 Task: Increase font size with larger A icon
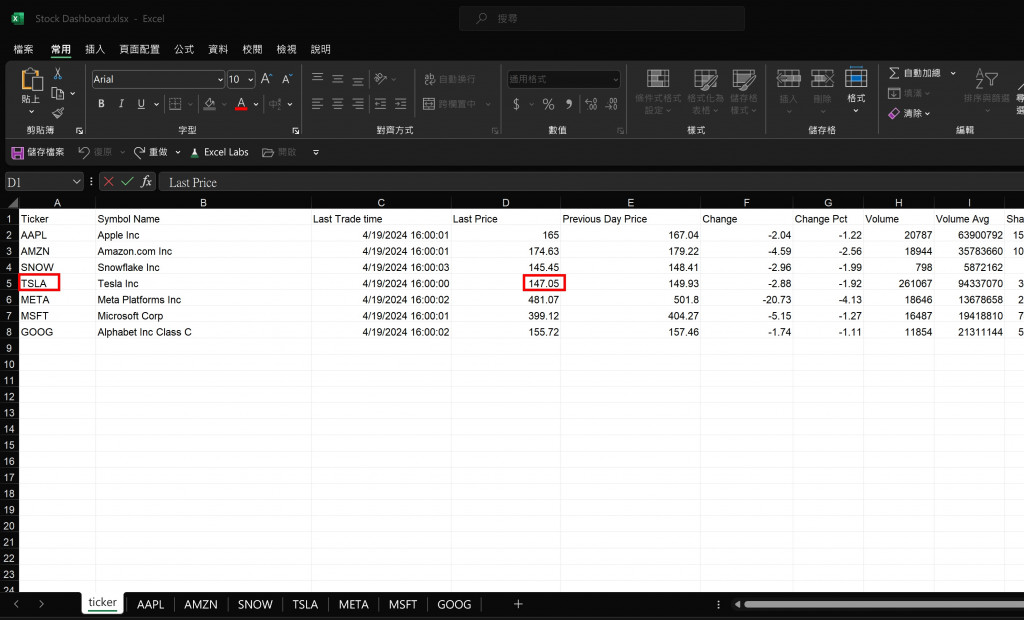[266, 79]
